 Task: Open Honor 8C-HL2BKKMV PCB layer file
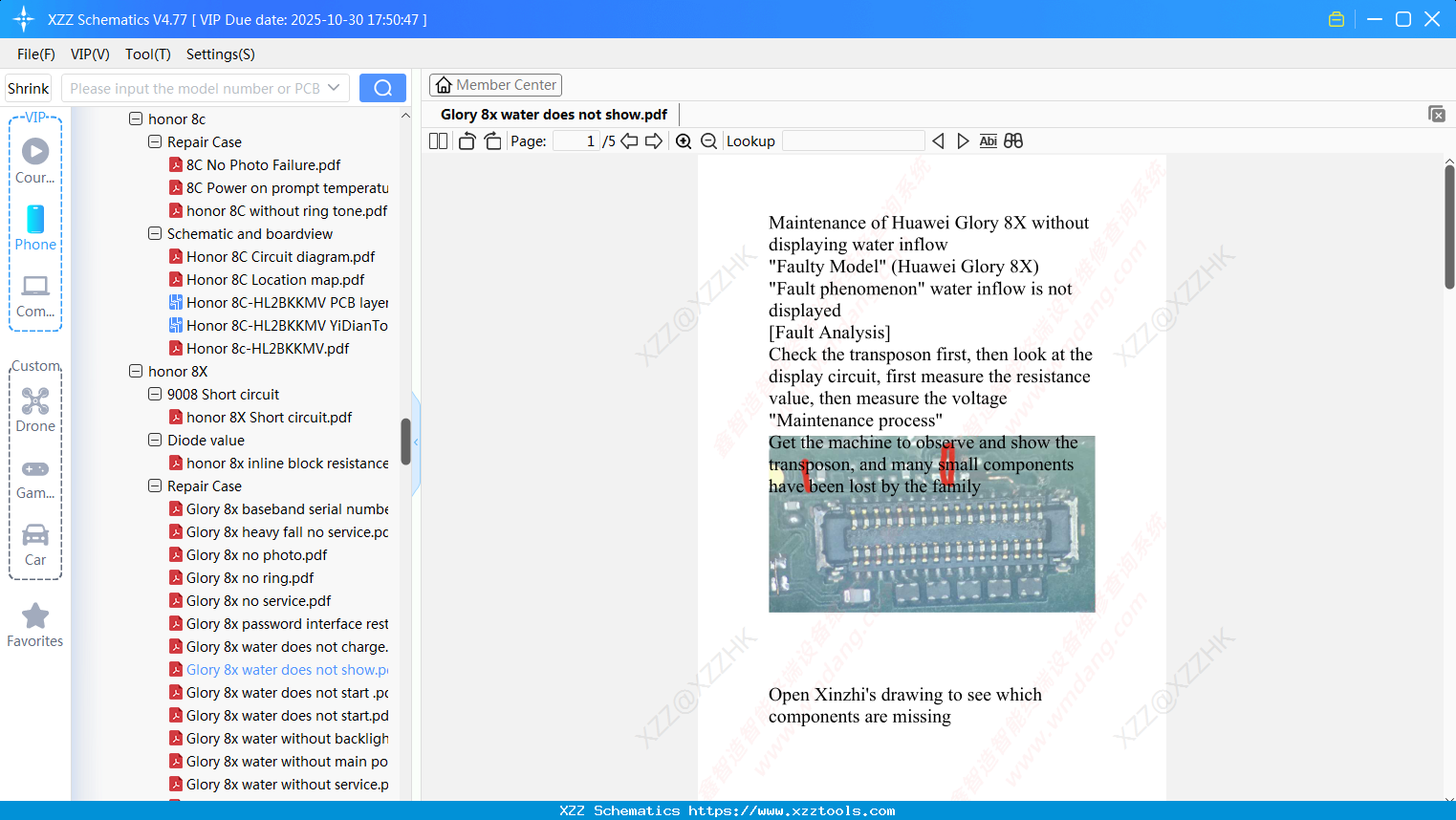[278, 302]
